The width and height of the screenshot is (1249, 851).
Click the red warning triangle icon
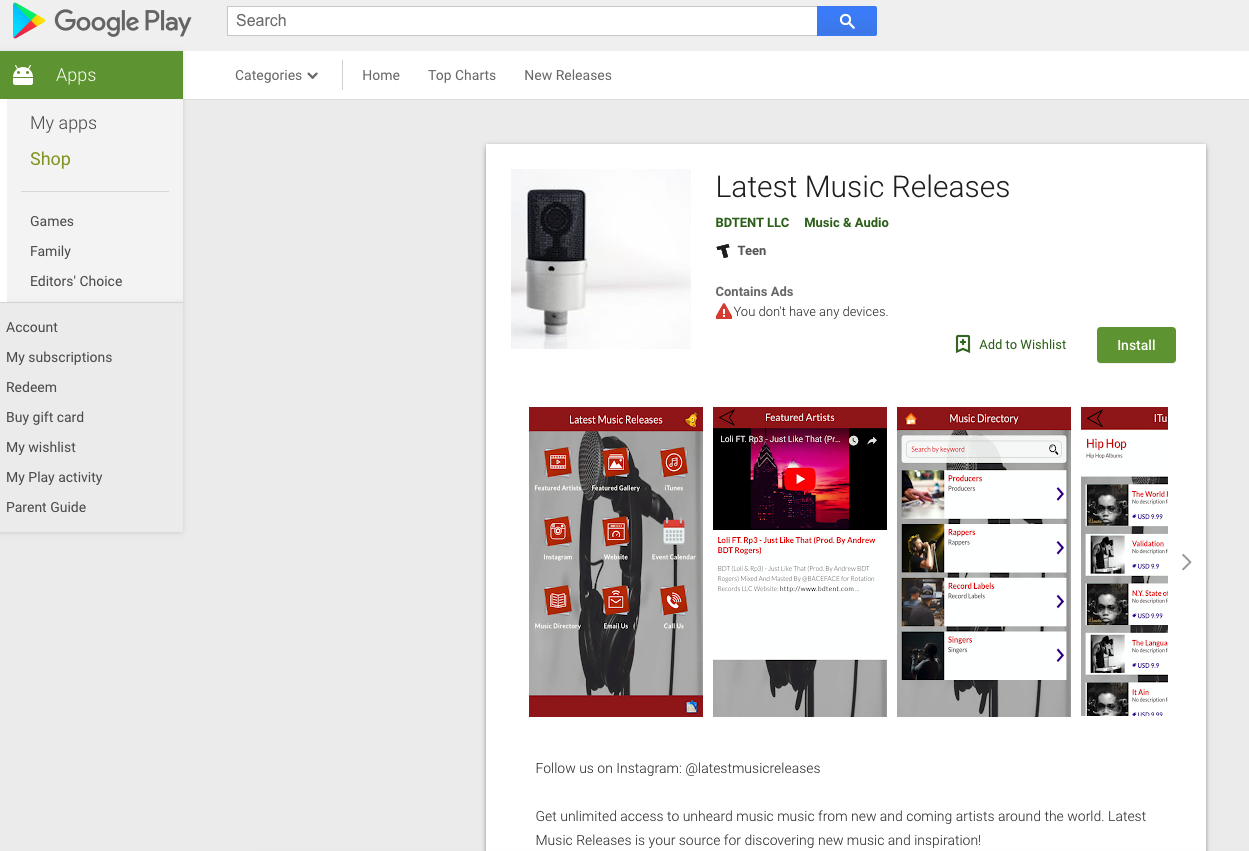(x=724, y=312)
